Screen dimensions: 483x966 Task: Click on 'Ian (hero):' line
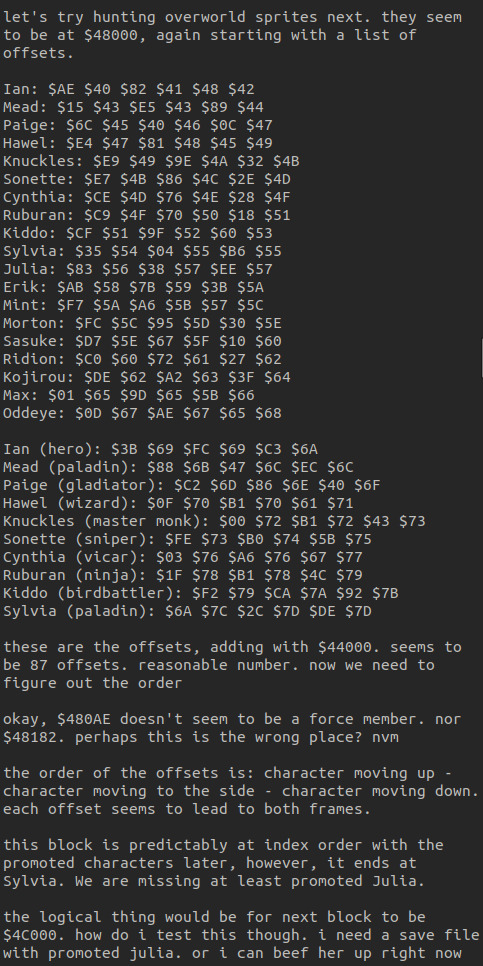tap(160, 449)
